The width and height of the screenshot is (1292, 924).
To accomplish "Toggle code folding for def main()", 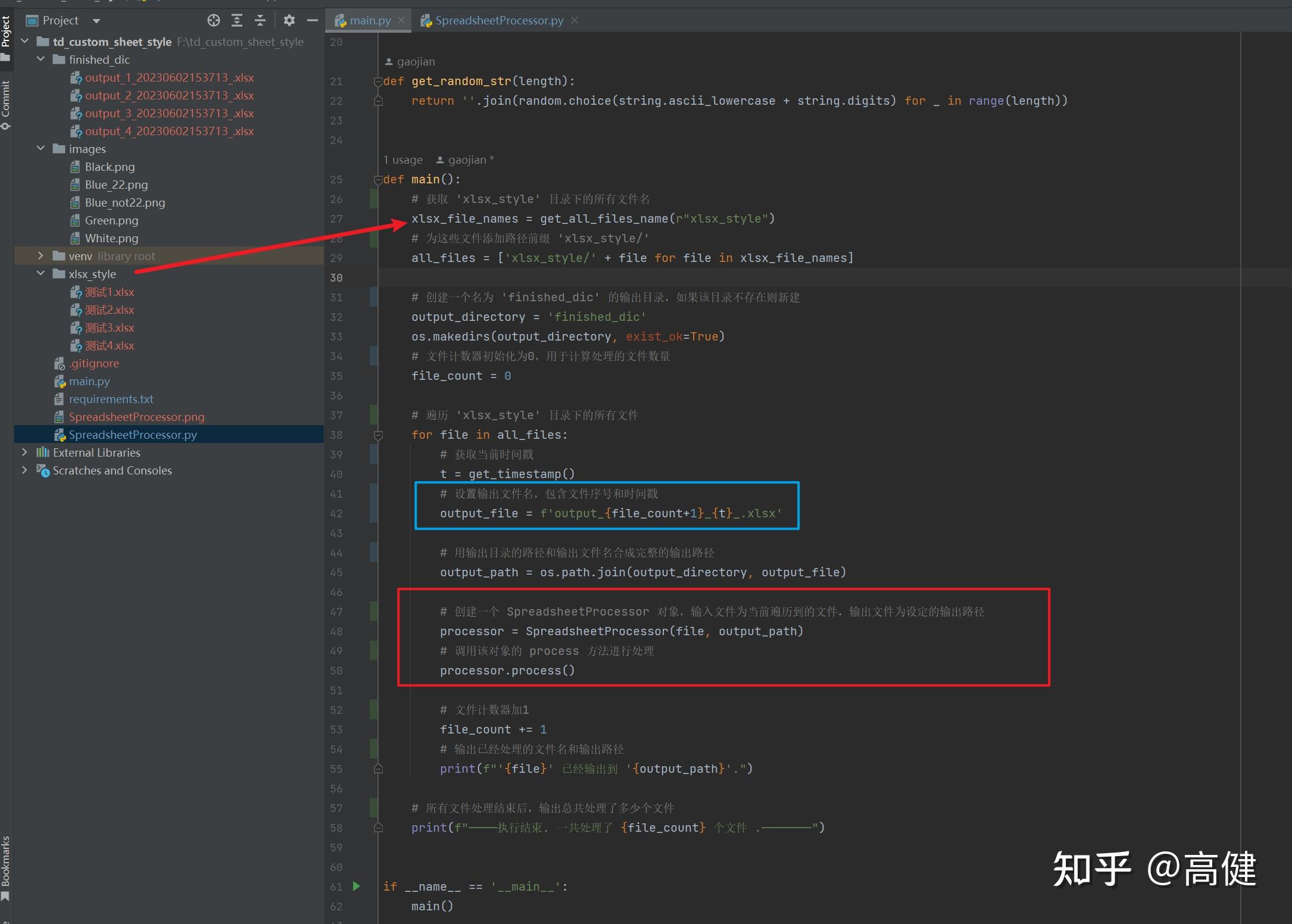I will (377, 179).
